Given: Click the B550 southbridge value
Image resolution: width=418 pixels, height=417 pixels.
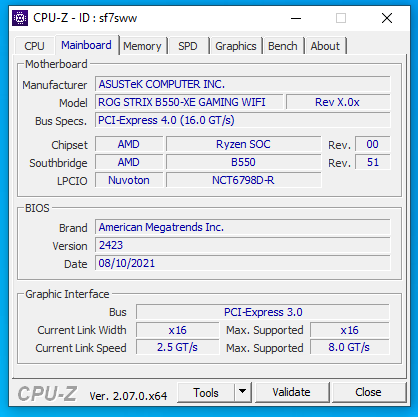Looking at the screenshot, I should [x=244, y=162].
